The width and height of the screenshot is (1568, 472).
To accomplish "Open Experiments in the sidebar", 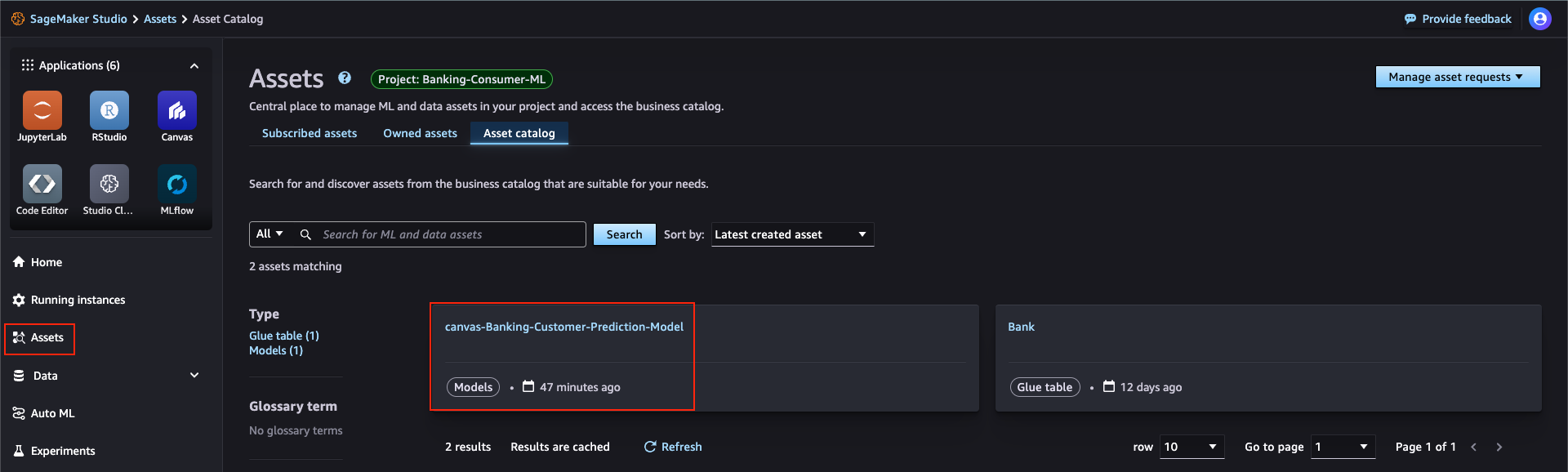I will pos(54,451).
